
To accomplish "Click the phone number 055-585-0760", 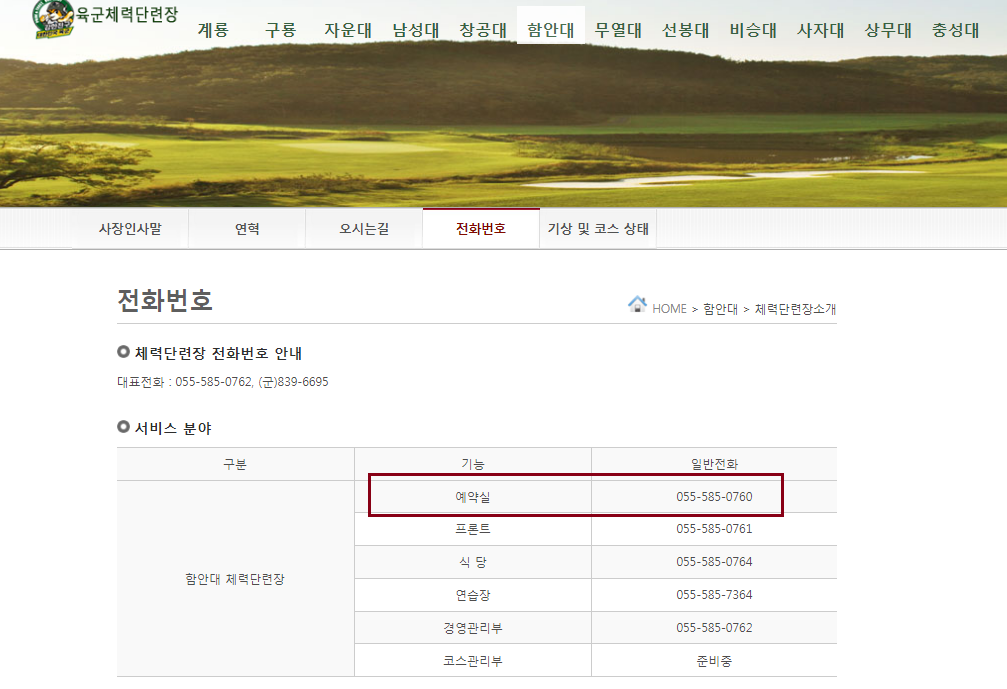I will 714,497.
